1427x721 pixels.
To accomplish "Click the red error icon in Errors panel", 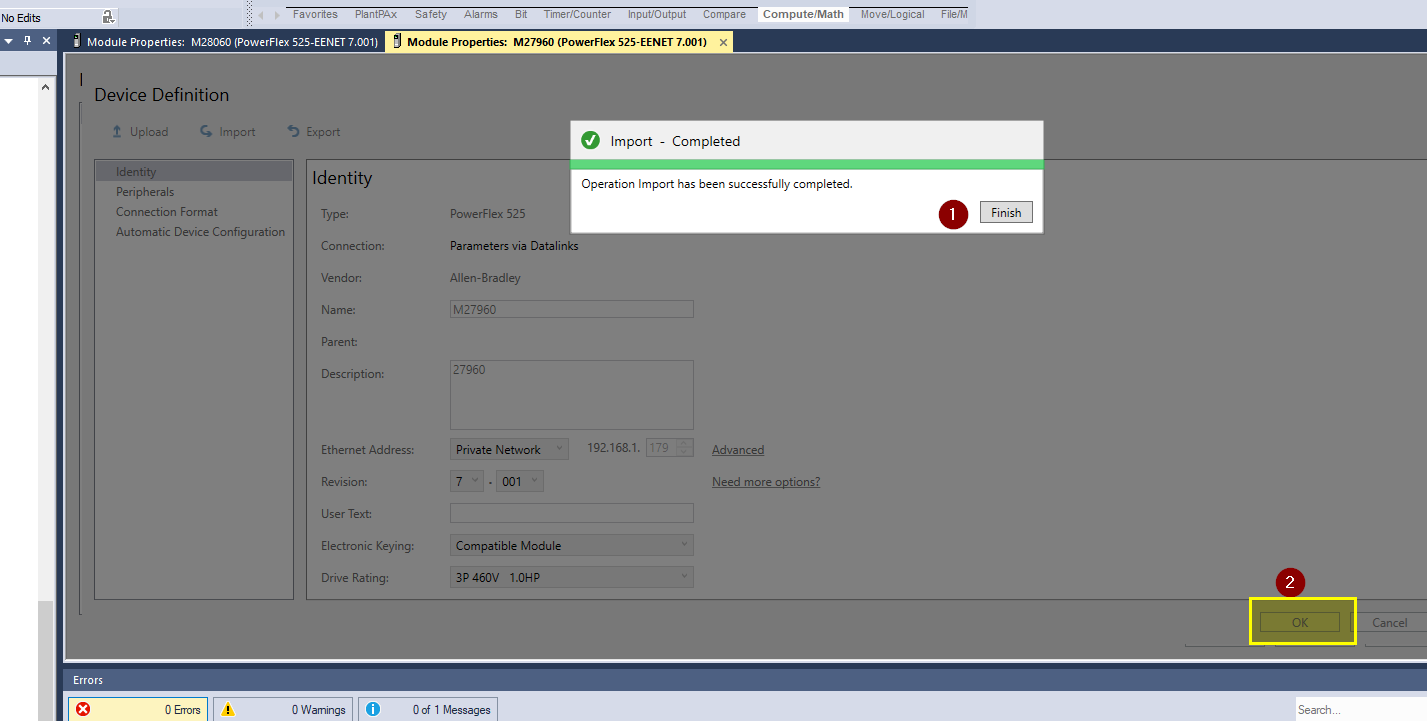I will 83,709.
